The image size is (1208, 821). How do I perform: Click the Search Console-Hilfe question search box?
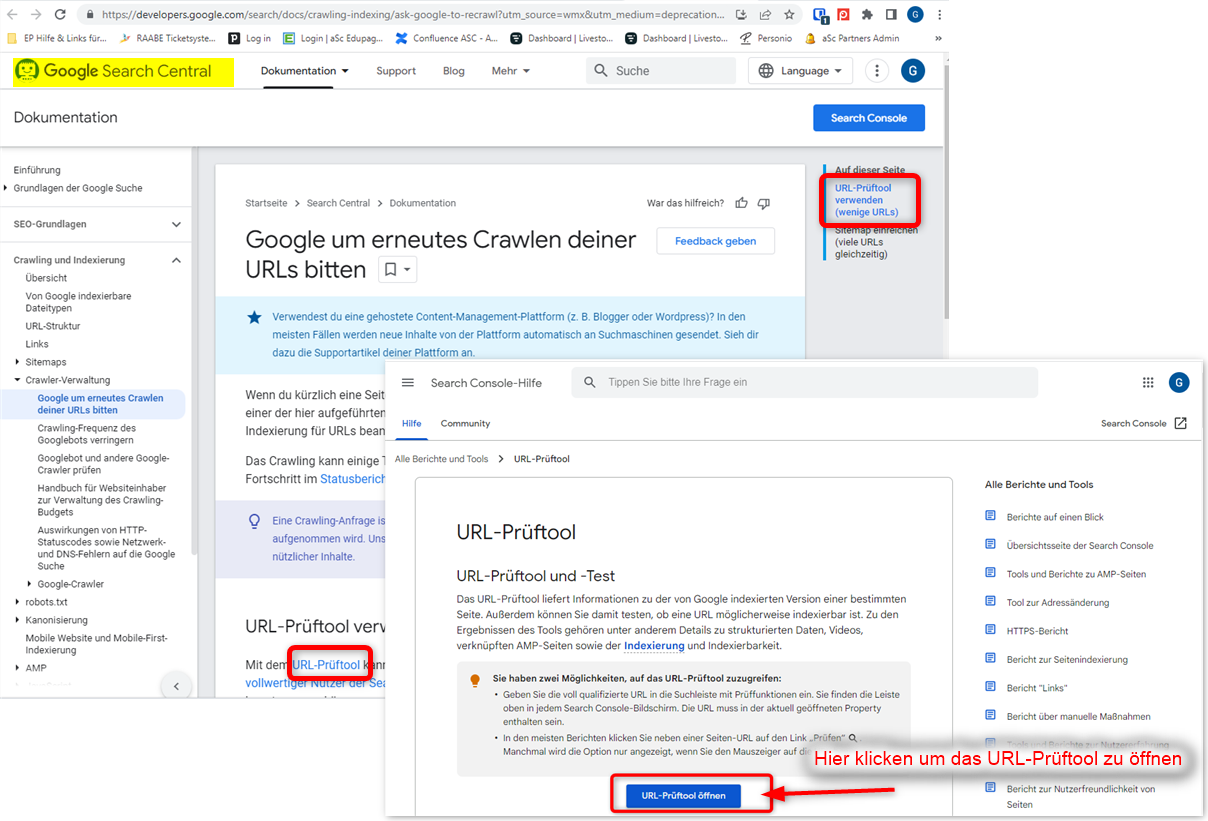click(804, 382)
